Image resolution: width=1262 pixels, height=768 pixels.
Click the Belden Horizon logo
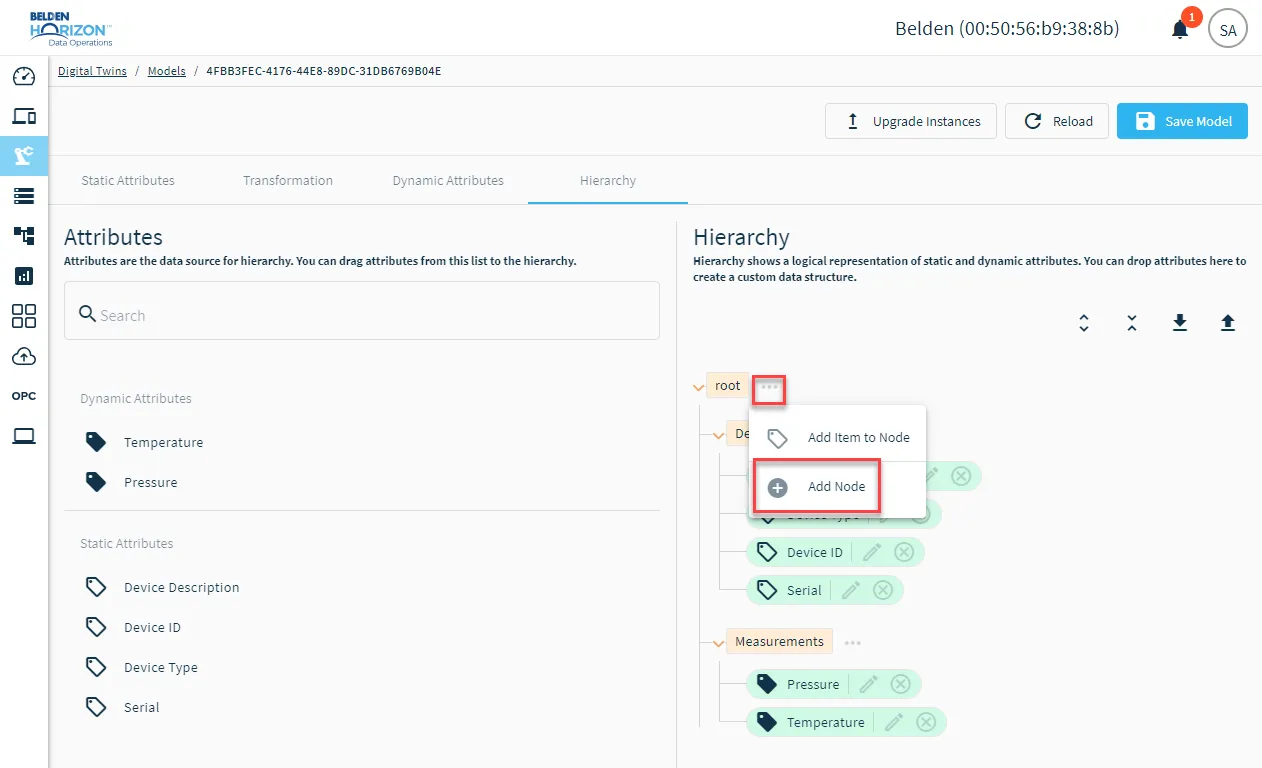coord(70,29)
